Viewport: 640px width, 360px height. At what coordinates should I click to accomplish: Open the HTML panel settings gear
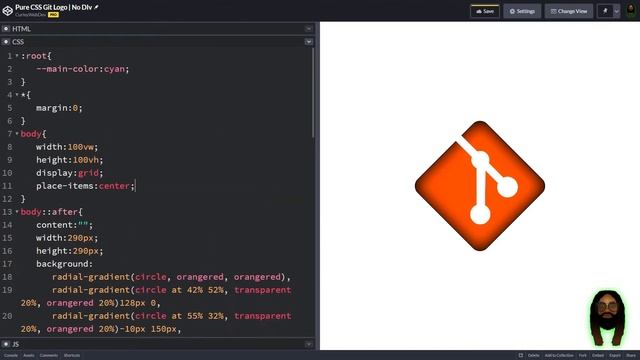click(x=6, y=29)
